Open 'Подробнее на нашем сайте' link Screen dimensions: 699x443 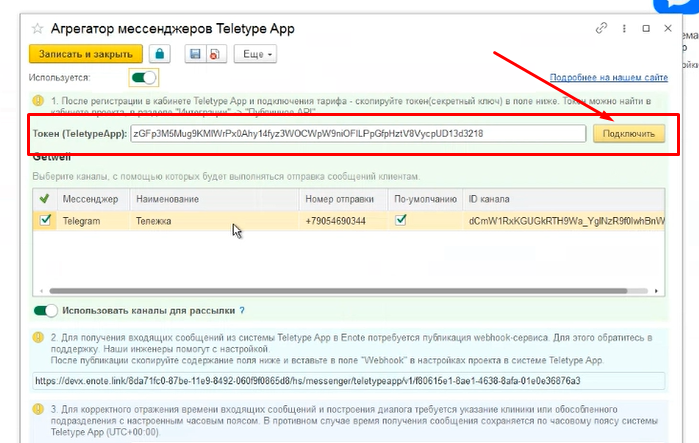coord(608,77)
